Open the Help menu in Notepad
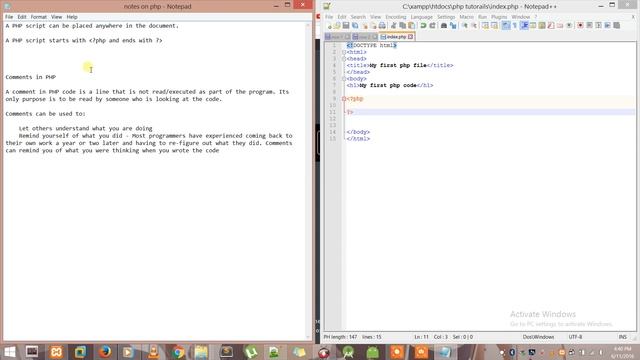This screenshot has width=640, height=360. [72, 17]
